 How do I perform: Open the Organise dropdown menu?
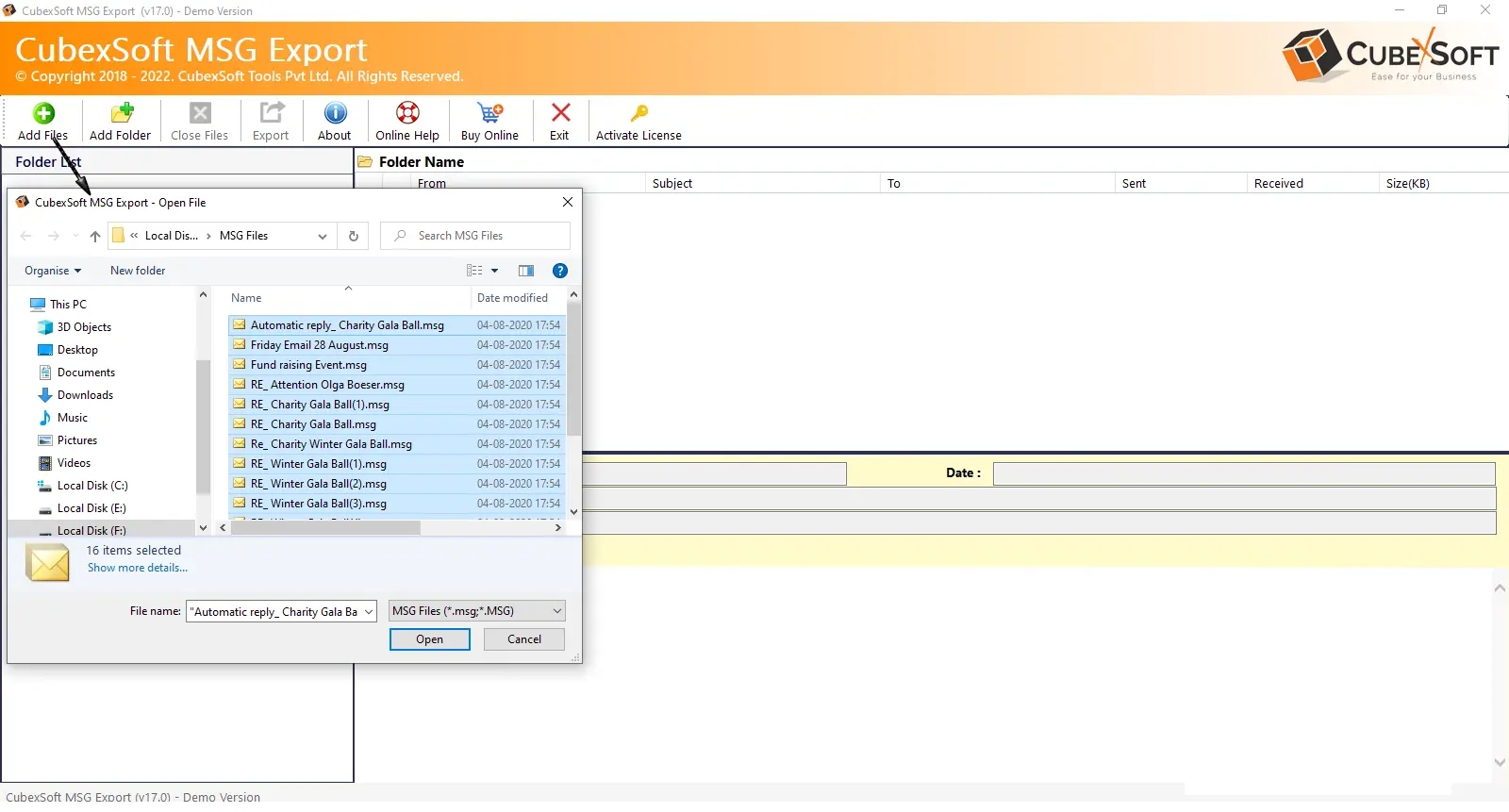[53, 271]
